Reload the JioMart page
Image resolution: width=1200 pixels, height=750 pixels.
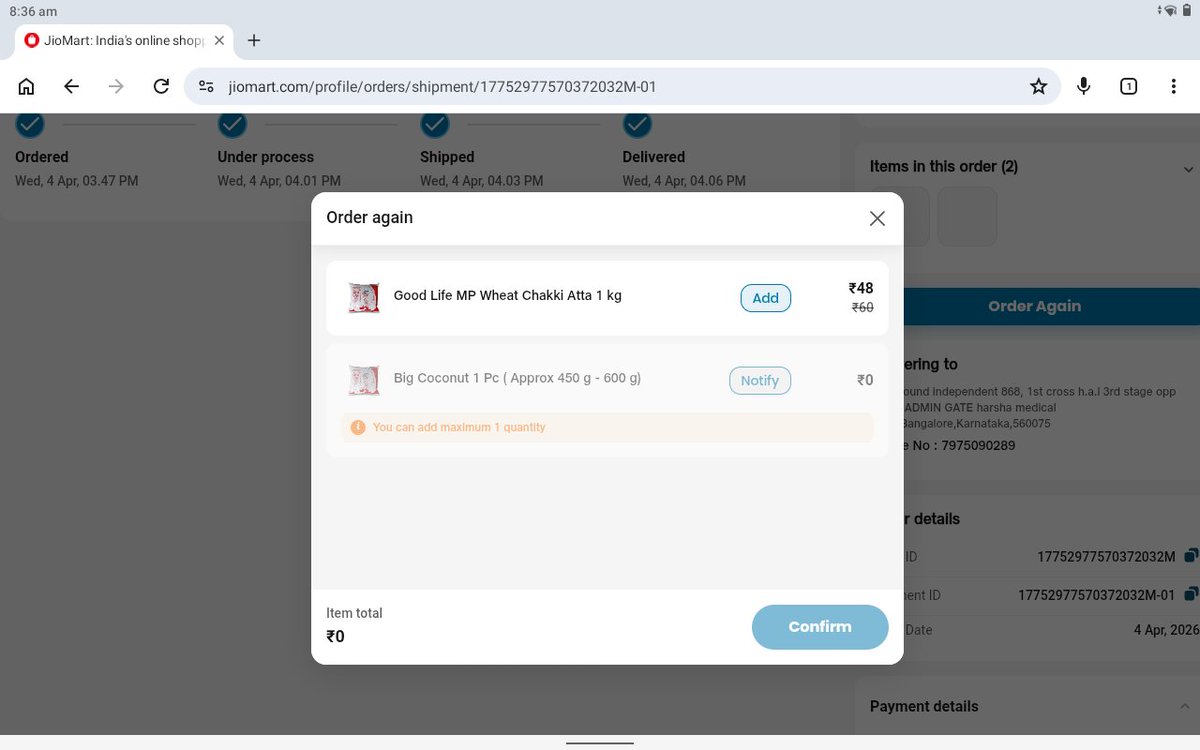click(161, 87)
